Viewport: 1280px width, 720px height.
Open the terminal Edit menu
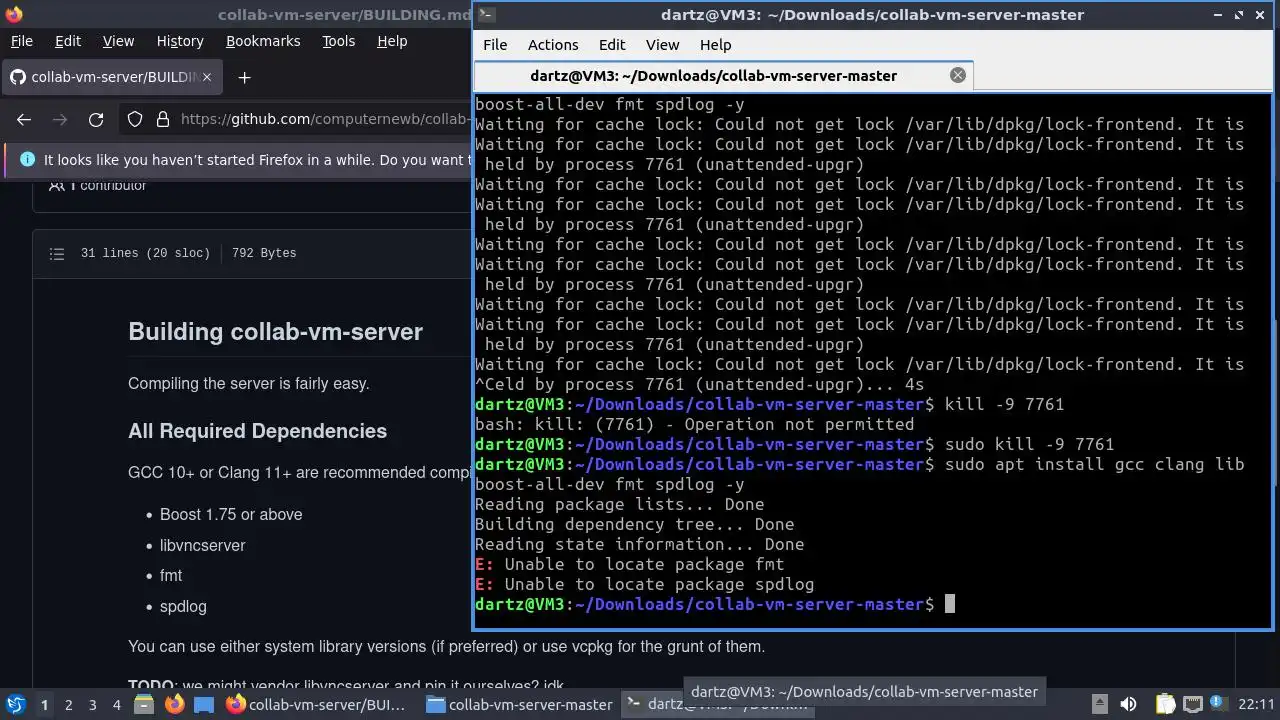coord(612,45)
